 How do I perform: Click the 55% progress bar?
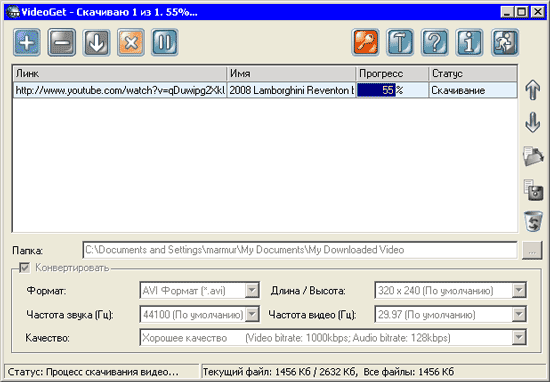click(x=393, y=90)
